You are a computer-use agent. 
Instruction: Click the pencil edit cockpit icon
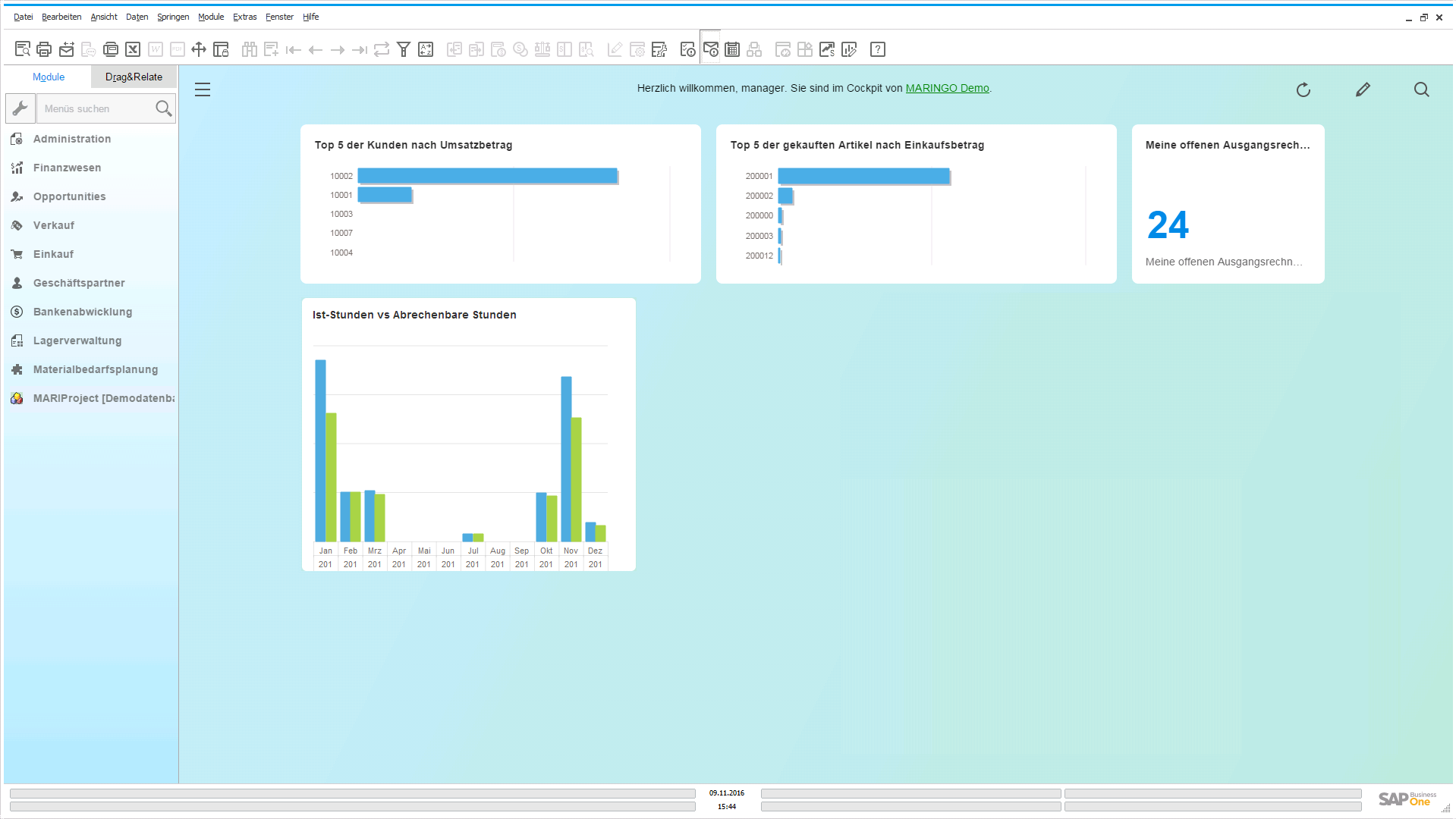(1363, 90)
